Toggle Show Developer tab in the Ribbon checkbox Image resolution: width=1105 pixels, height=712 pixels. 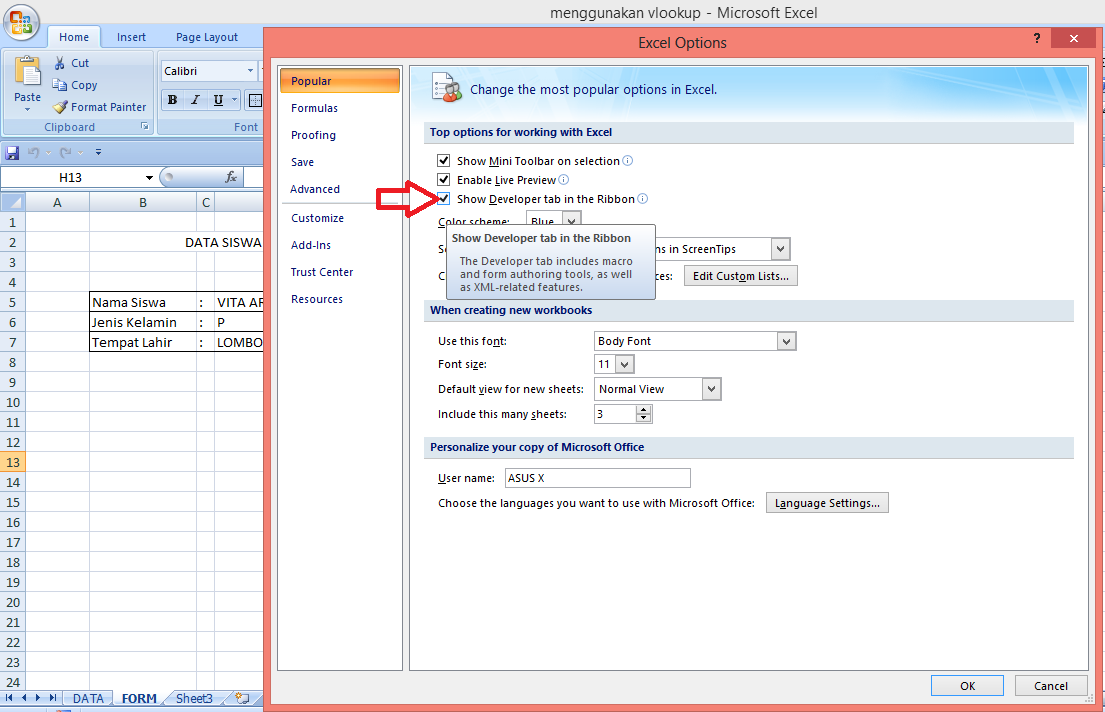click(443, 199)
